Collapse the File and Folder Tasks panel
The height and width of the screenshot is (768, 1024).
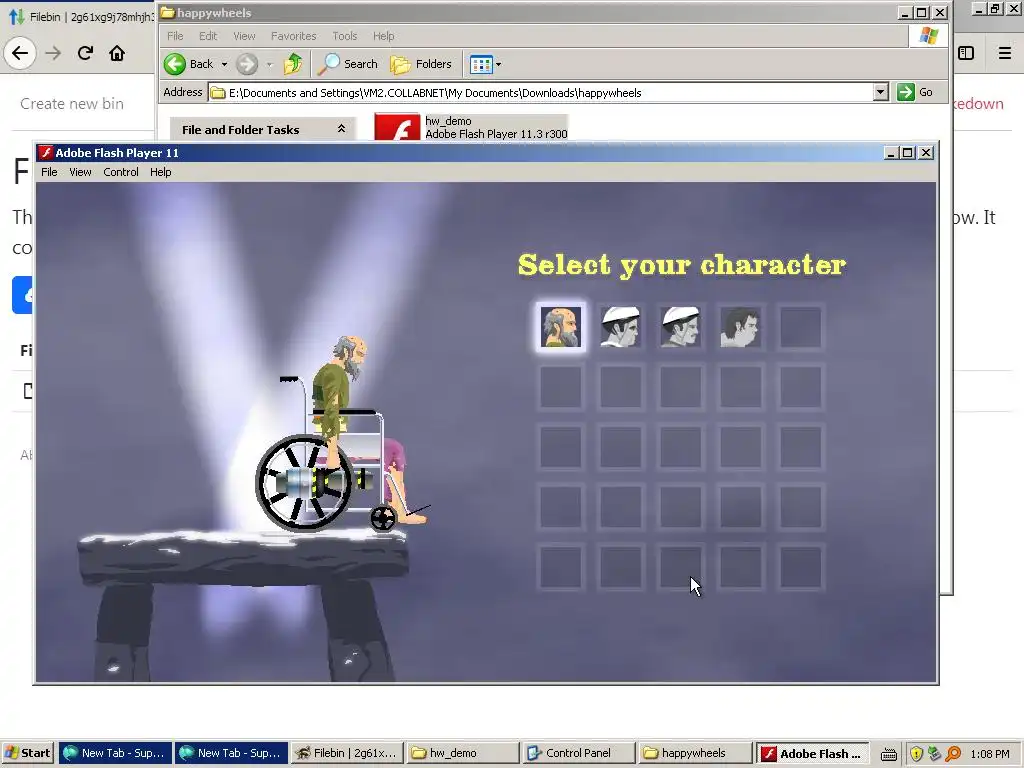click(x=341, y=129)
